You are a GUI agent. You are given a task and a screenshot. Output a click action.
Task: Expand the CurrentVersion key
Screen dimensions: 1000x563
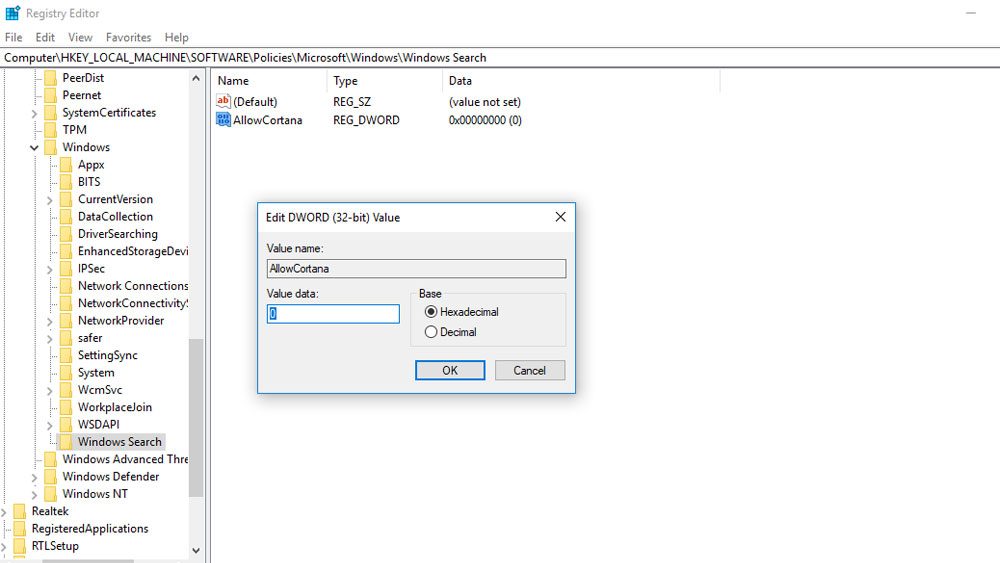click(x=50, y=200)
